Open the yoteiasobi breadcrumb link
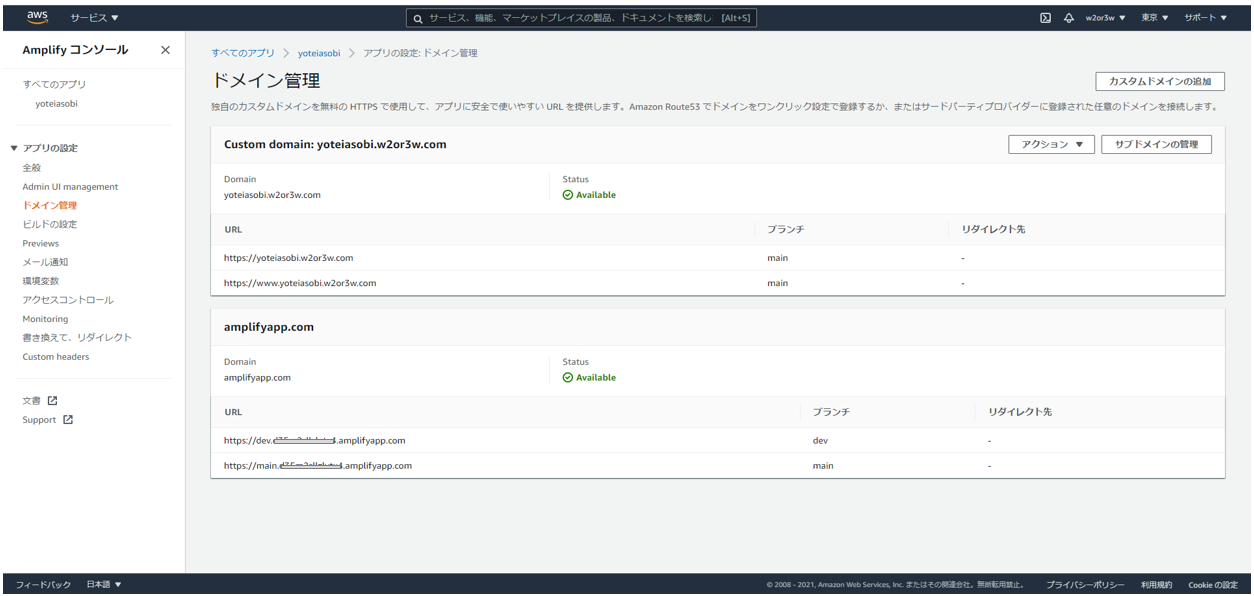Screen dimensions: 1254x596 pyautogui.click(x=319, y=53)
